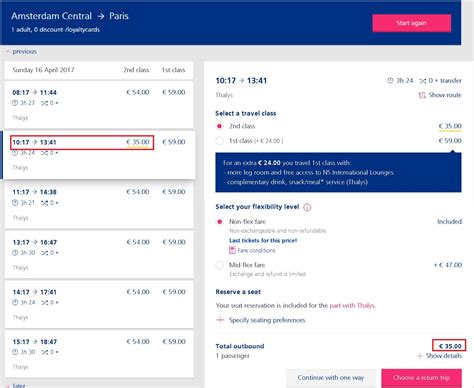474x388 pixels.
Task: Click the plus icon beside Show details
Action: pos(420,356)
